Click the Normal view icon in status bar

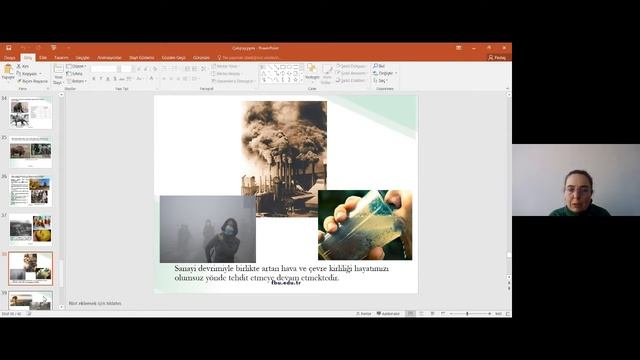click(x=411, y=314)
